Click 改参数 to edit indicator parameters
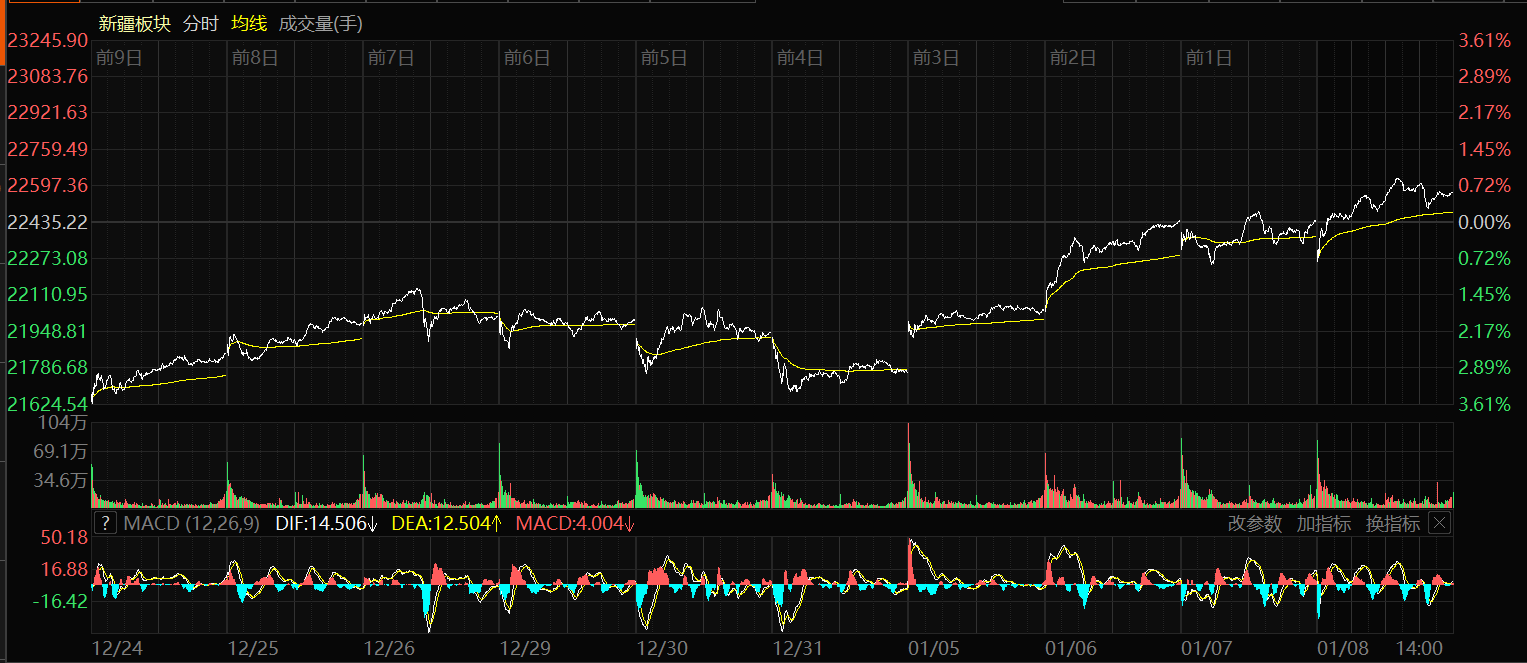This screenshot has height=663, width=1527. [1255, 523]
